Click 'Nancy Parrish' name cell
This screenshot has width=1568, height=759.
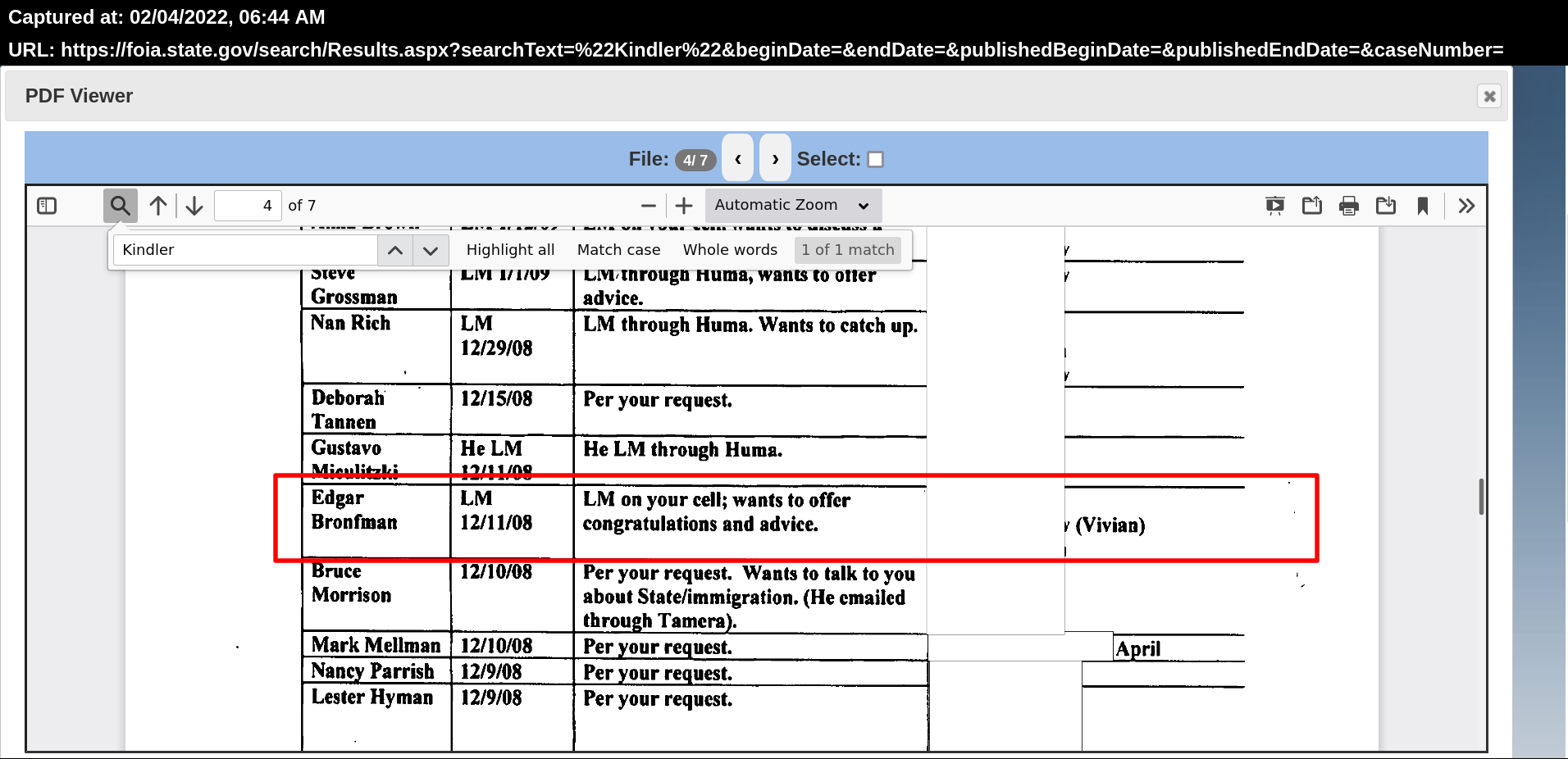(x=376, y=671)
